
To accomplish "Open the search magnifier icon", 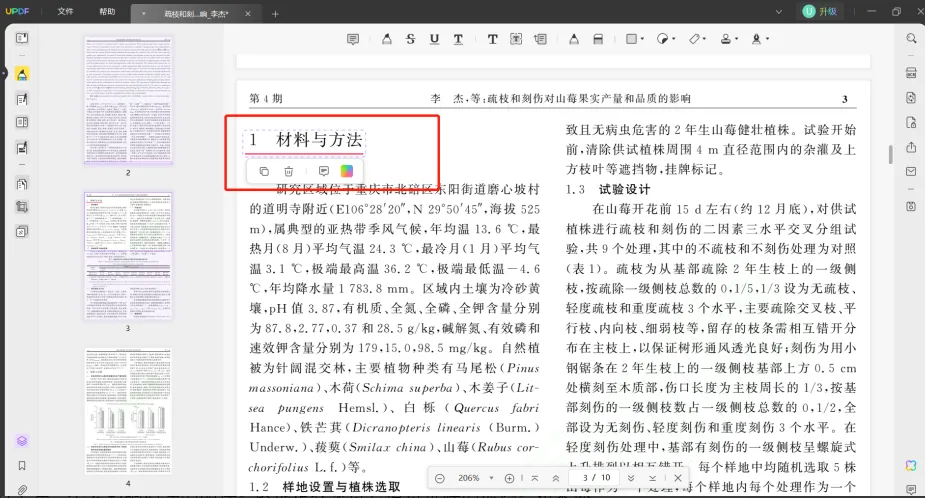I will [x=911, y=39].
